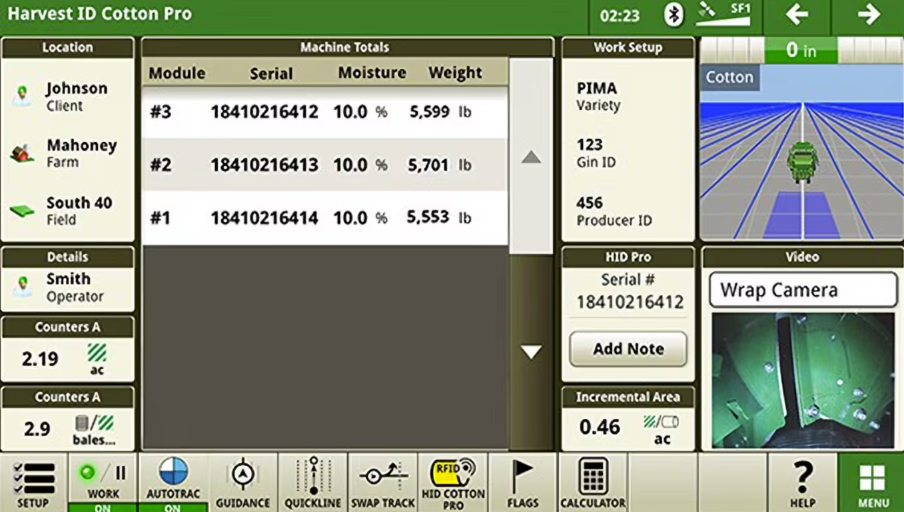
Task: Click the 02:23 clock display
Action: tap(620, 16)
